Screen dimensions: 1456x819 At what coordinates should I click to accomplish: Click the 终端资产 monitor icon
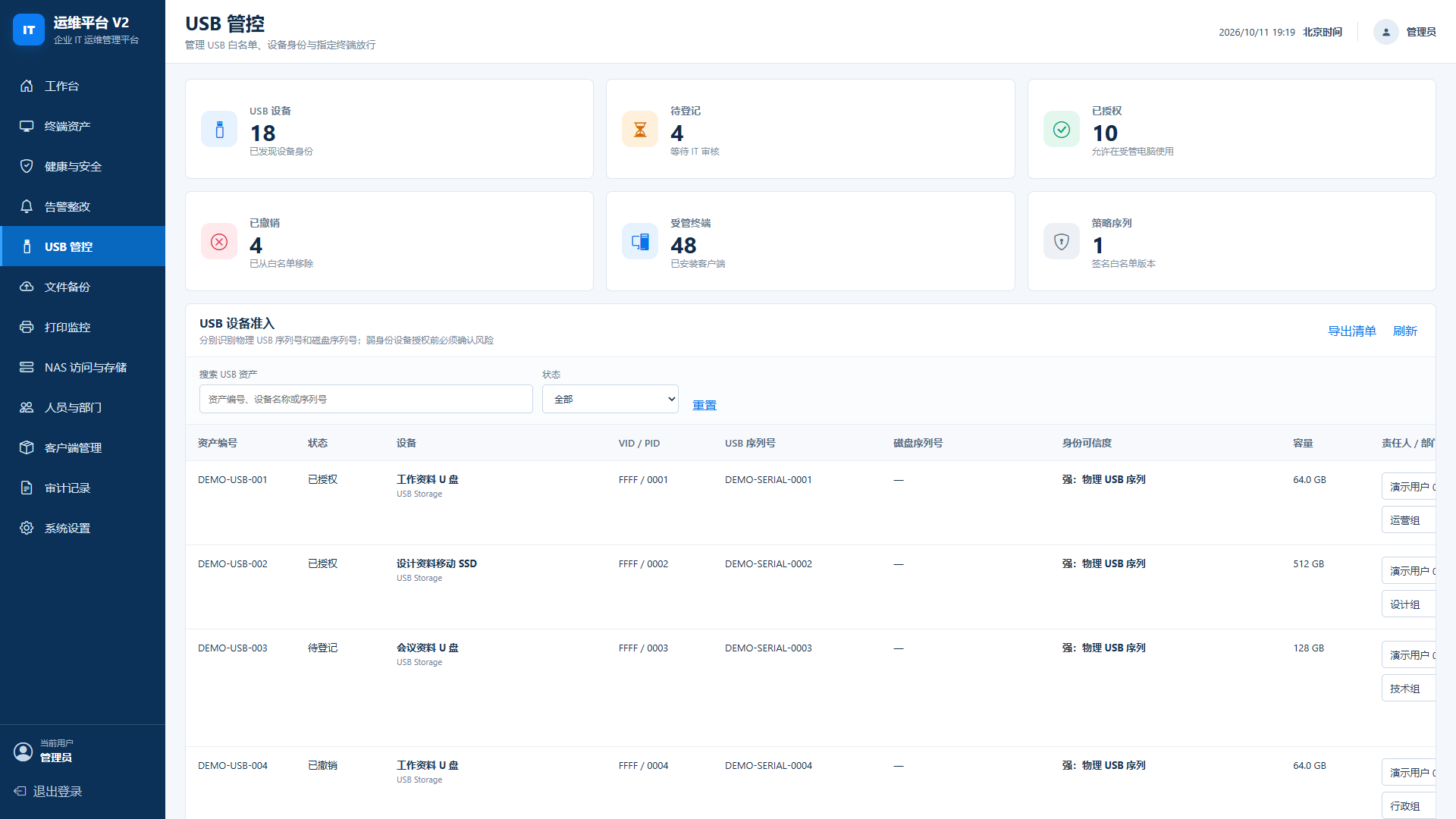tap(27, 126)
